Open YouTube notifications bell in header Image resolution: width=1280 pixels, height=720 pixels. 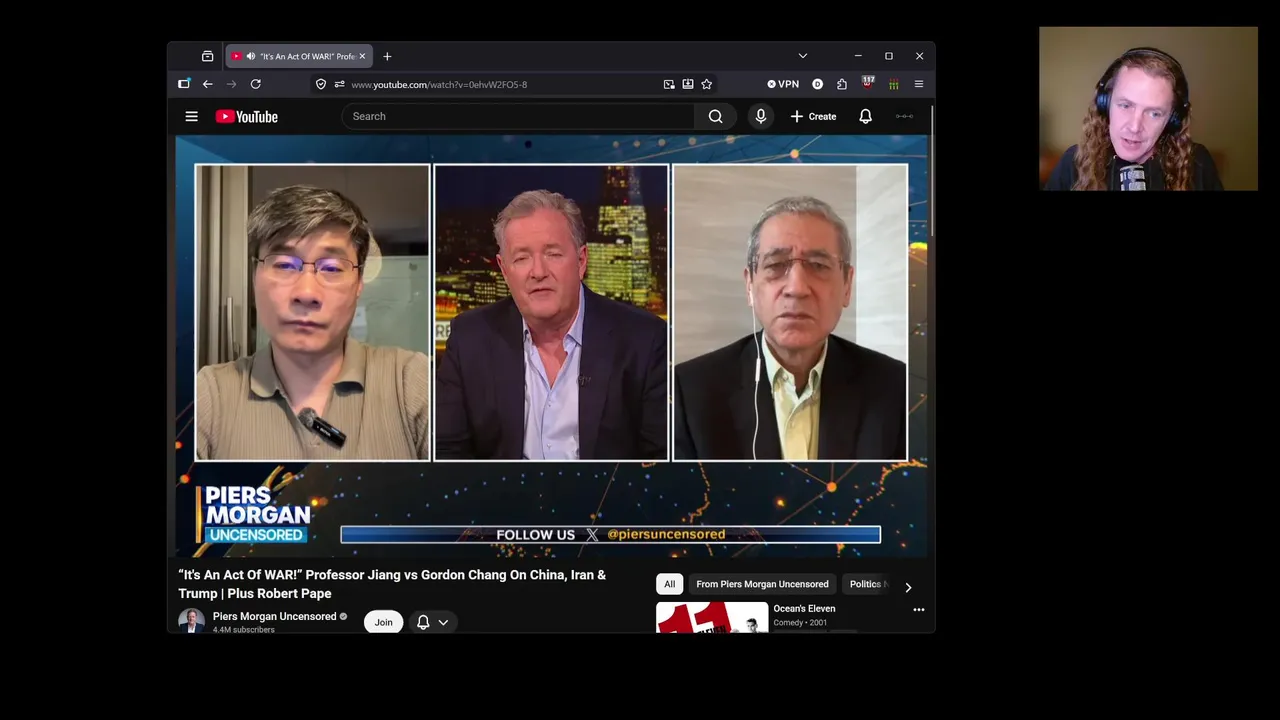point(865,116)
